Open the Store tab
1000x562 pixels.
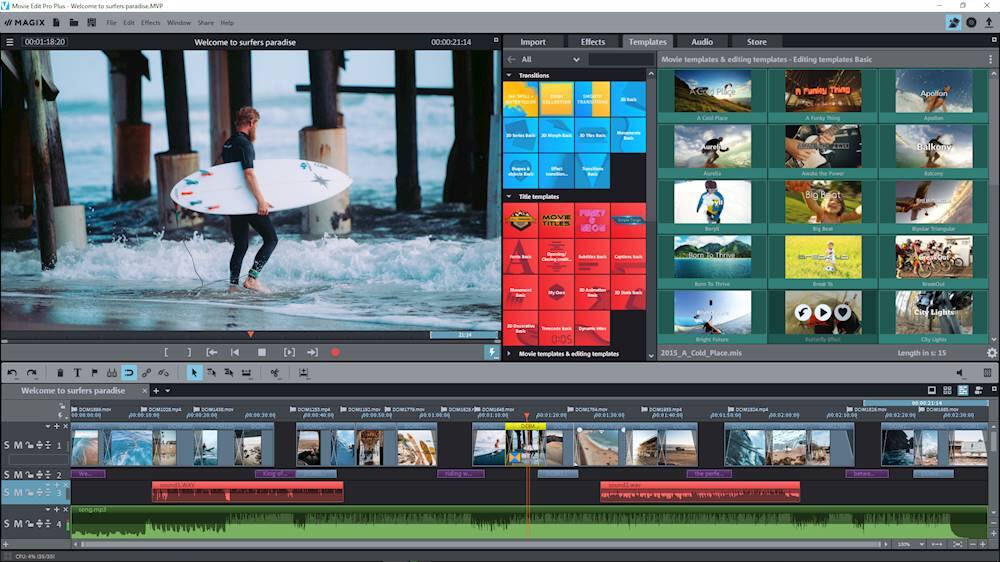(756, 42)
